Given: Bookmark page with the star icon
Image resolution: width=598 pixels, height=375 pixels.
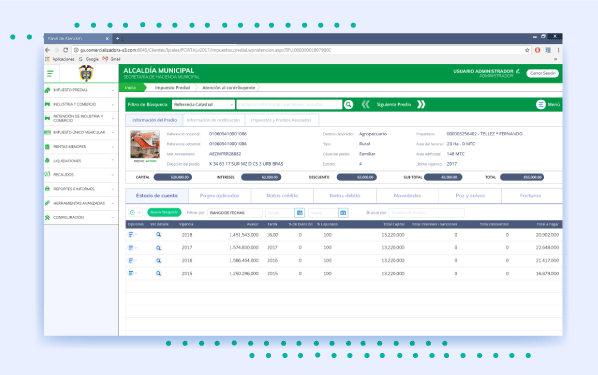Looking at the screenshot, I should (527, 50).
